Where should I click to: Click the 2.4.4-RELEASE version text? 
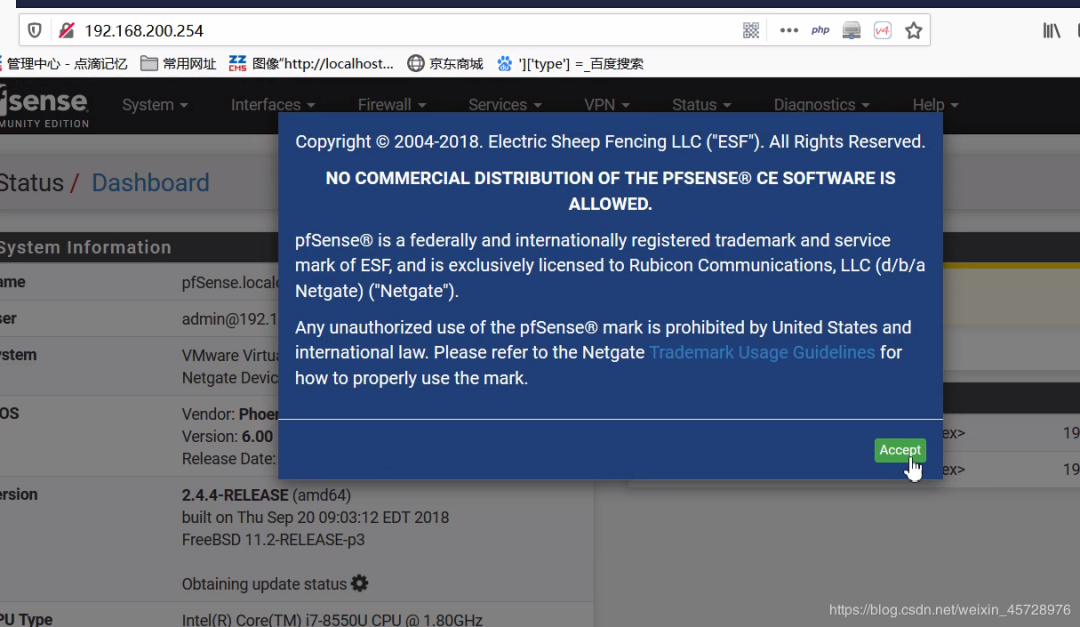coord(235,495)
